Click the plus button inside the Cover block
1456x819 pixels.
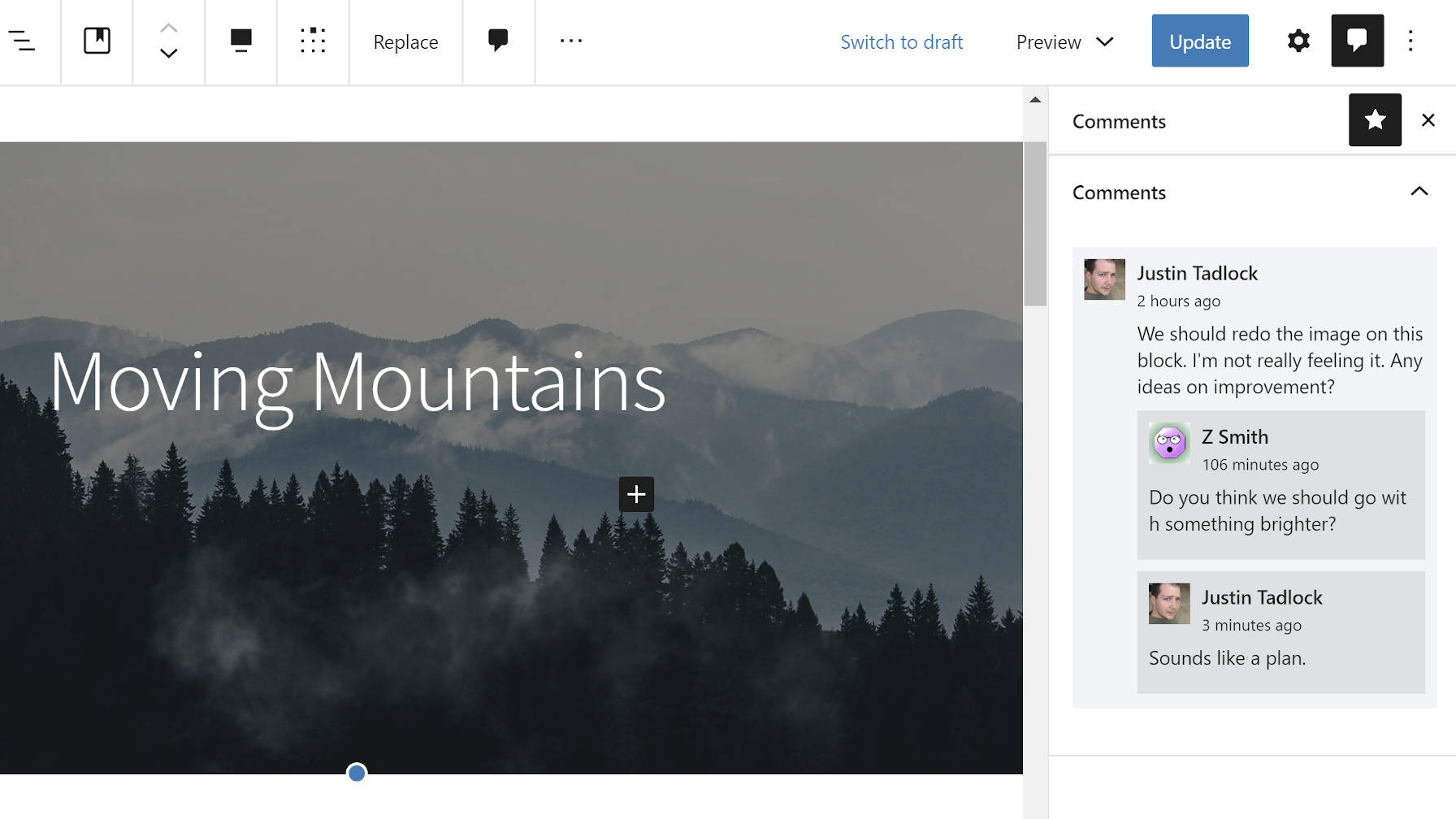tap(636, 494)
